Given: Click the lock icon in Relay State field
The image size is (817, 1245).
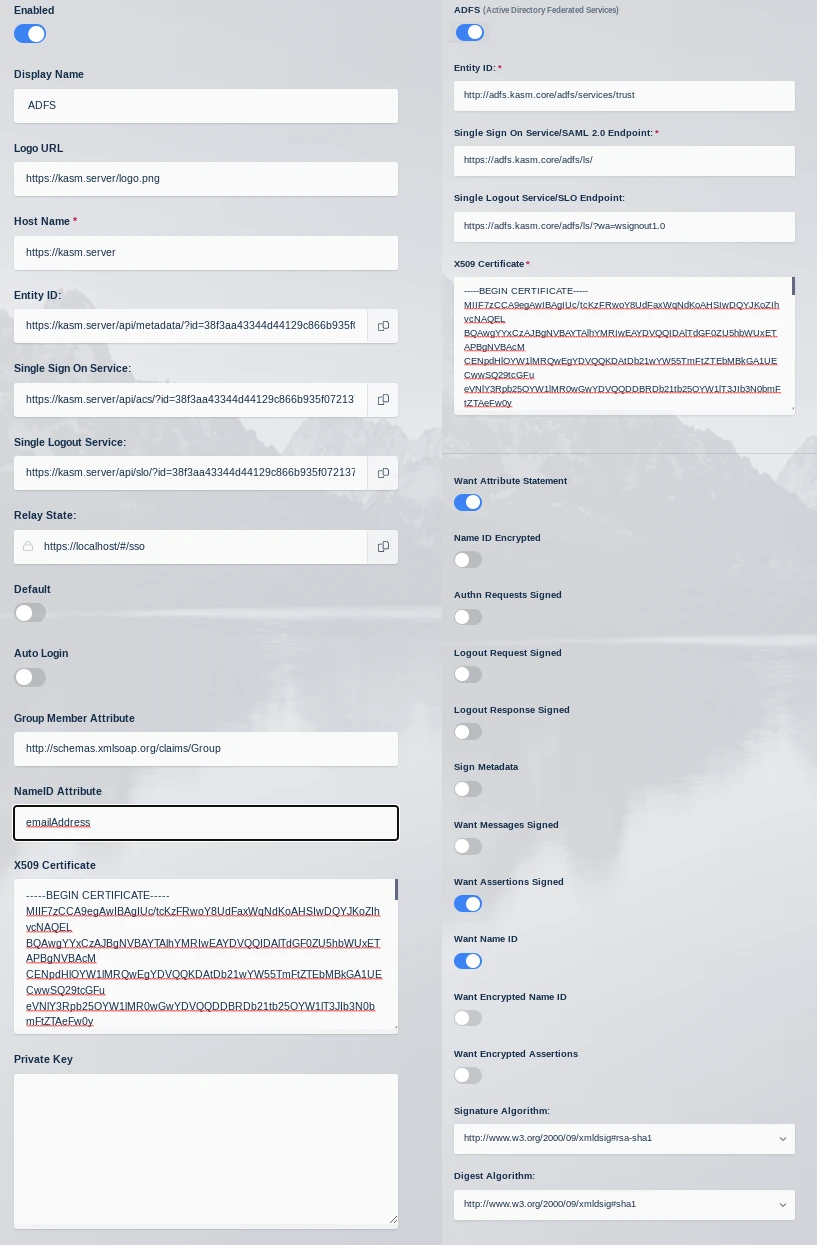Looking at the screenshot, I should [x=27, y=546].
